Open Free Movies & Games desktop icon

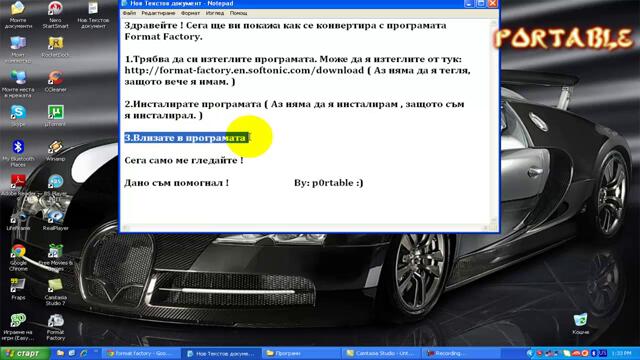56,257
